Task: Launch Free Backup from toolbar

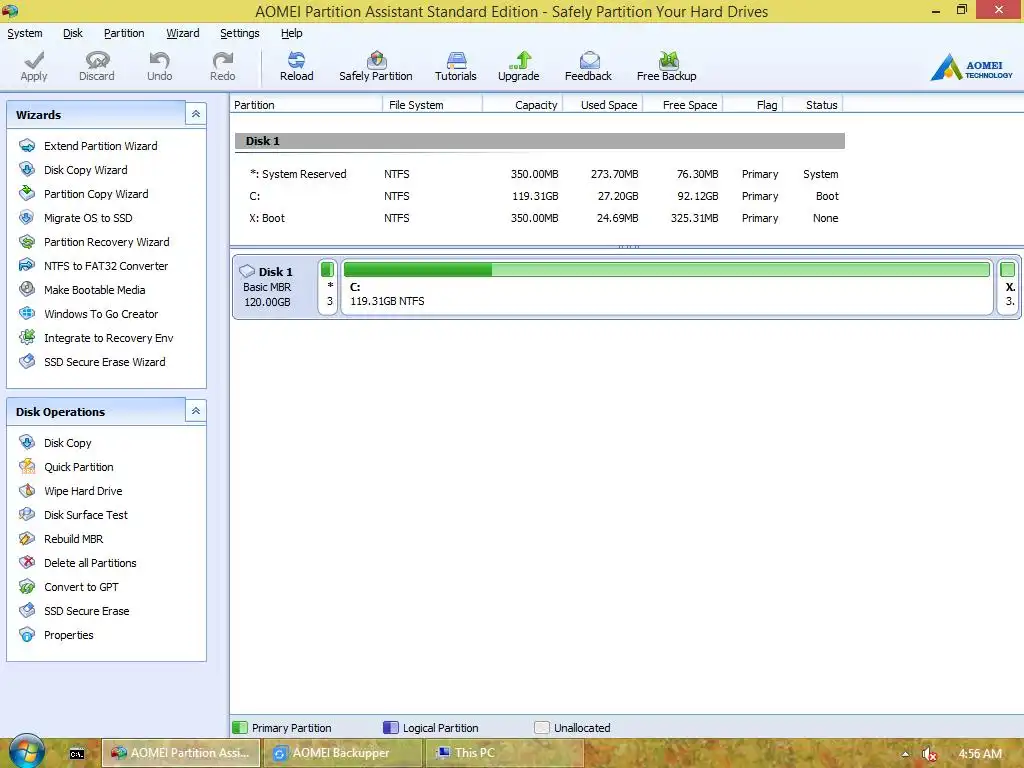Action: (x=667, y=66)
